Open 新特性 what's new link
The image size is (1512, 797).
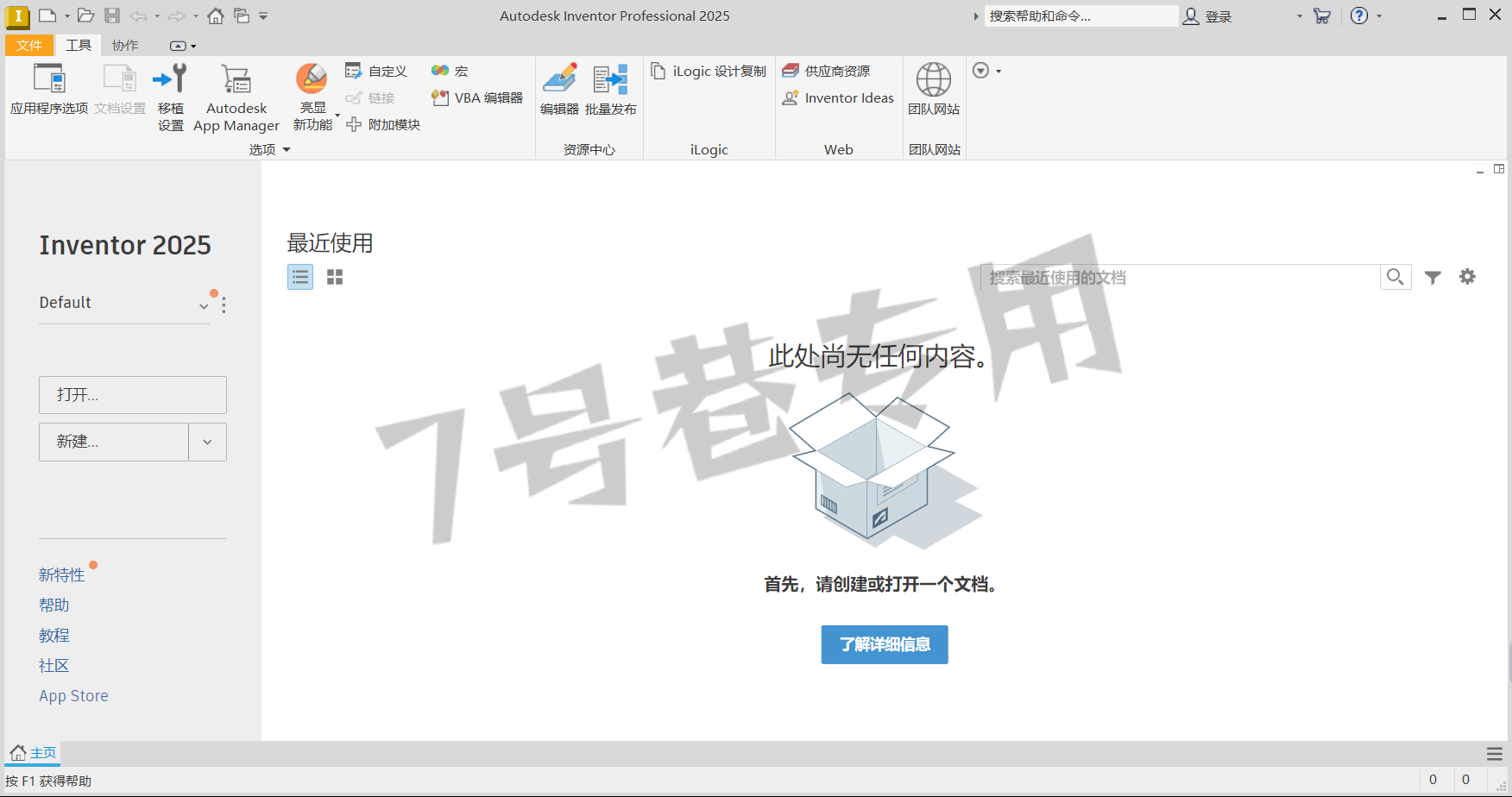click(62, 574)
